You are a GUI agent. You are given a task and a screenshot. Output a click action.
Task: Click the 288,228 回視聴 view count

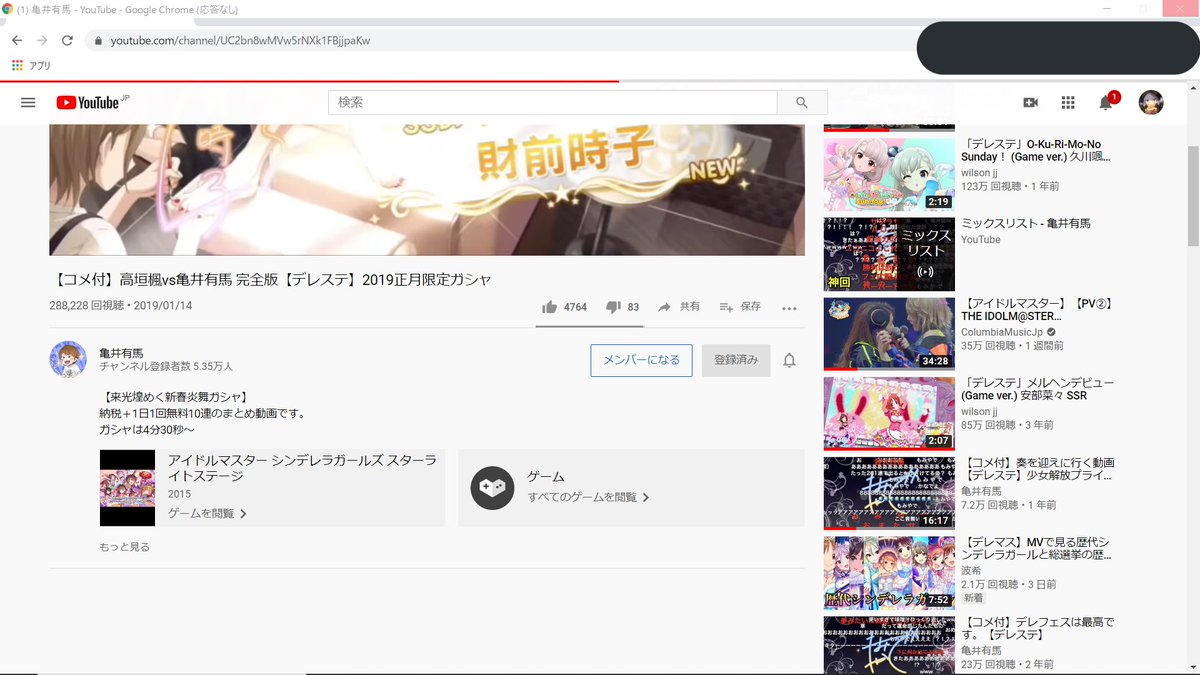88,306
